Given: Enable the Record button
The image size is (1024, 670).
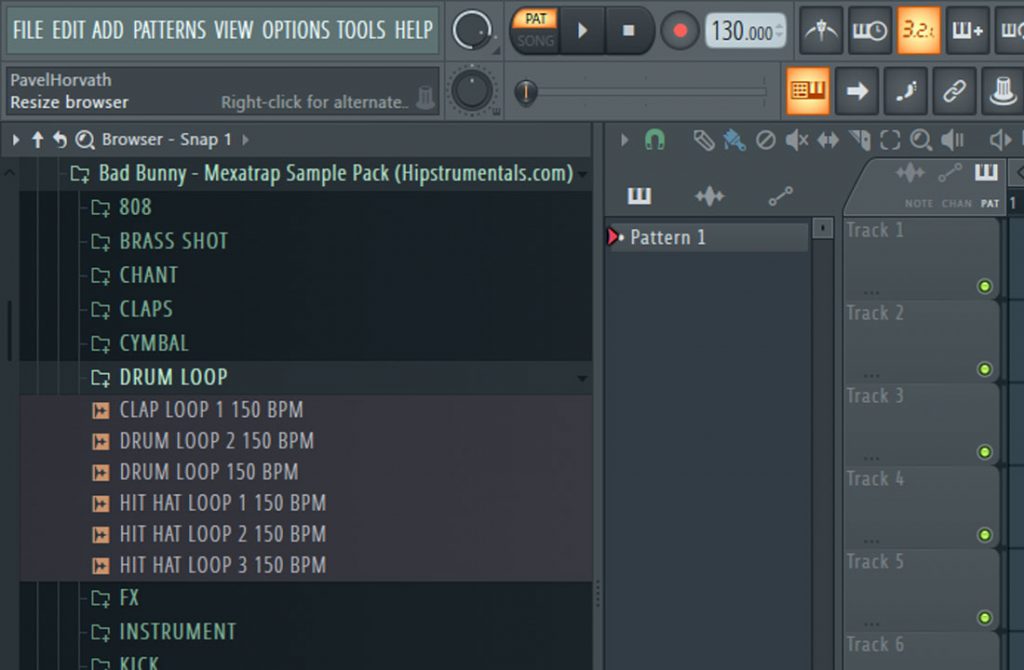Looking at the screenshot, I should pyautogui.click(x=679, y=30).
